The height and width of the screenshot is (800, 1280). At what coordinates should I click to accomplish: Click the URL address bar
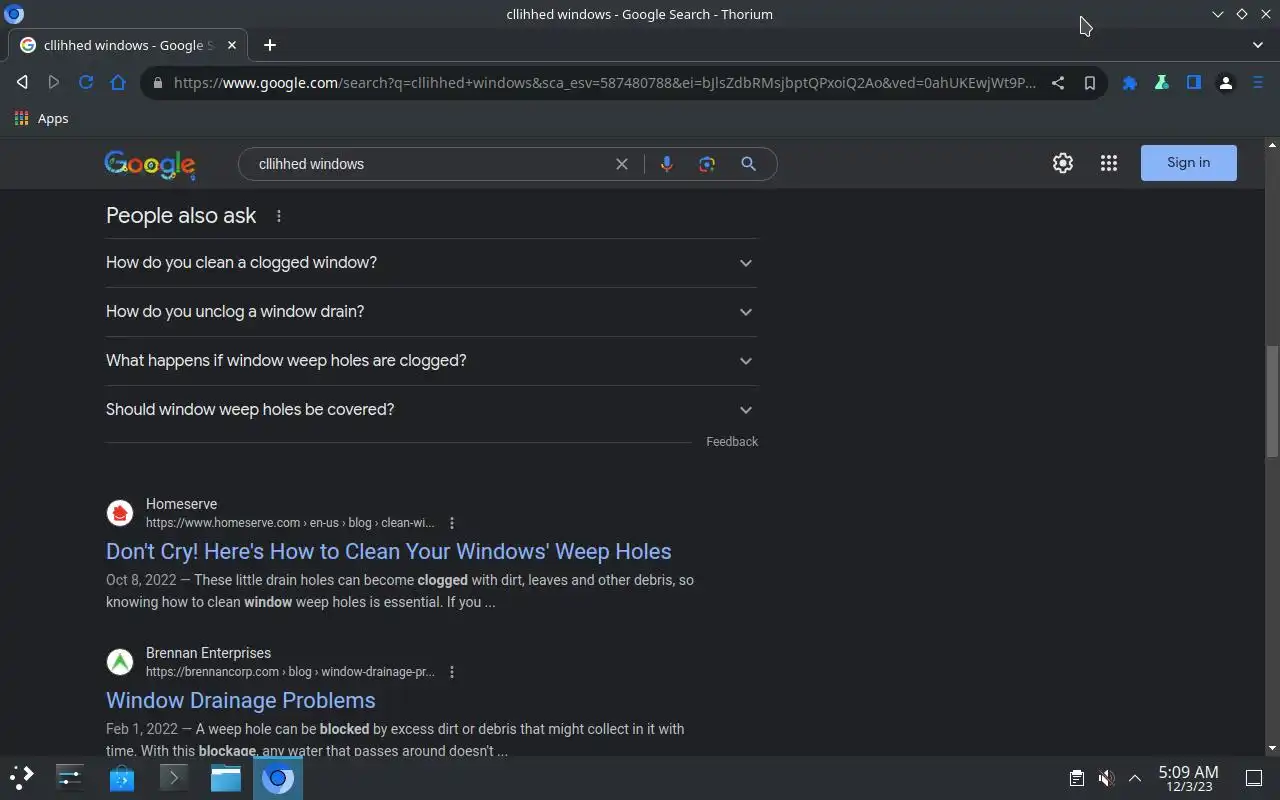[604, 83]
